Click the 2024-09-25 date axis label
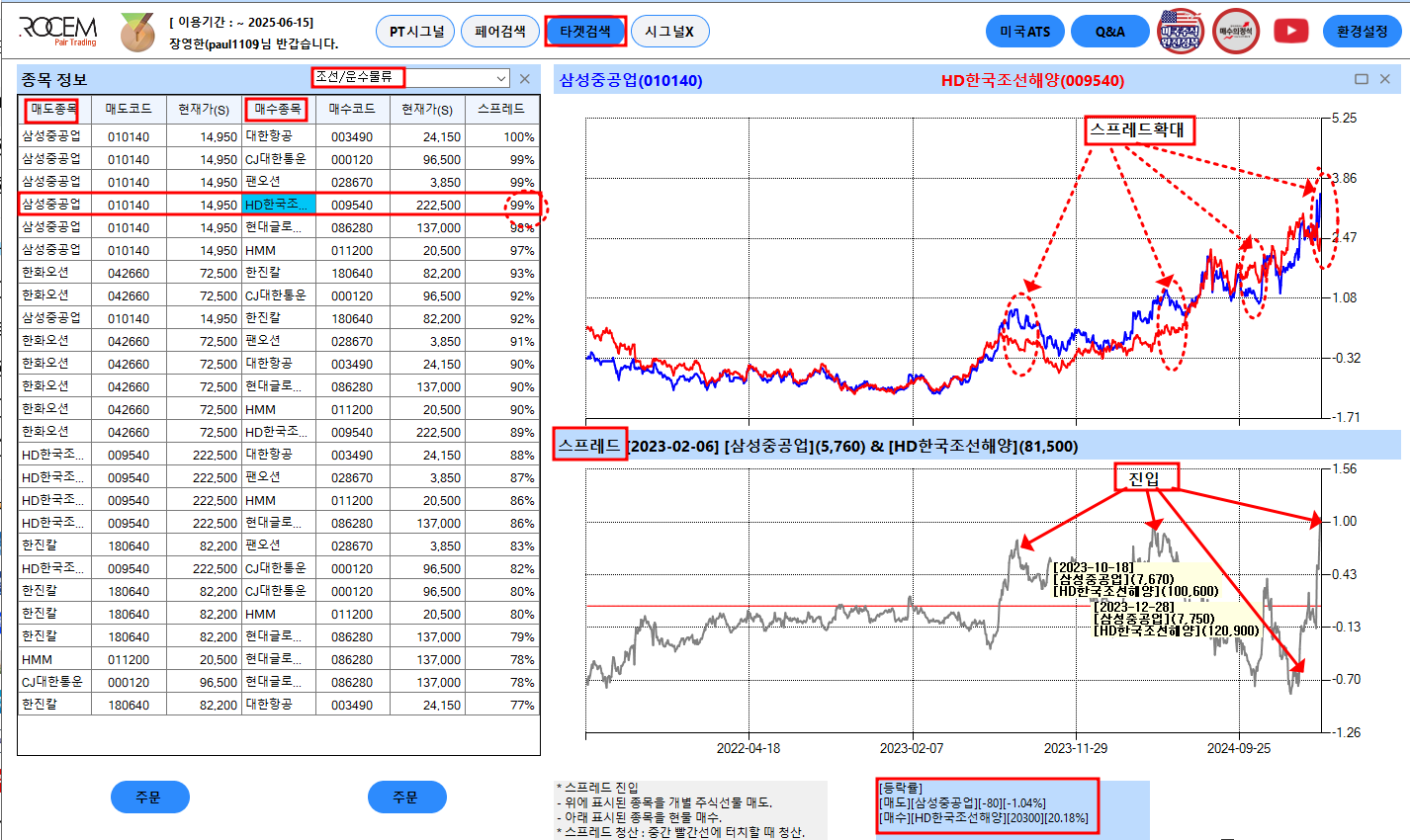 coord(1239,748)
